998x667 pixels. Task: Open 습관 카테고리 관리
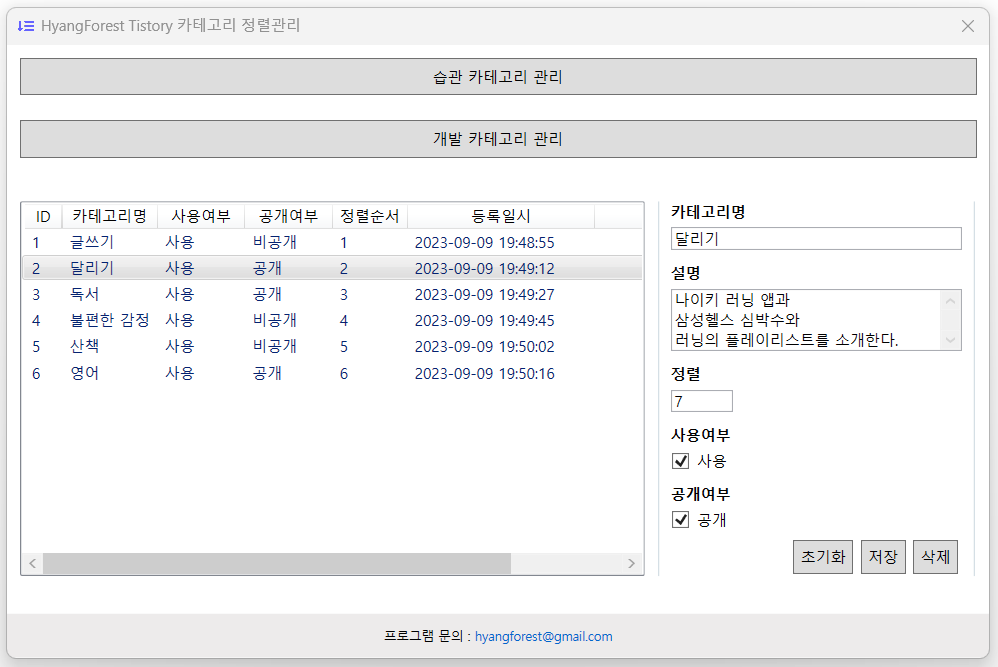tap(498, 77)
